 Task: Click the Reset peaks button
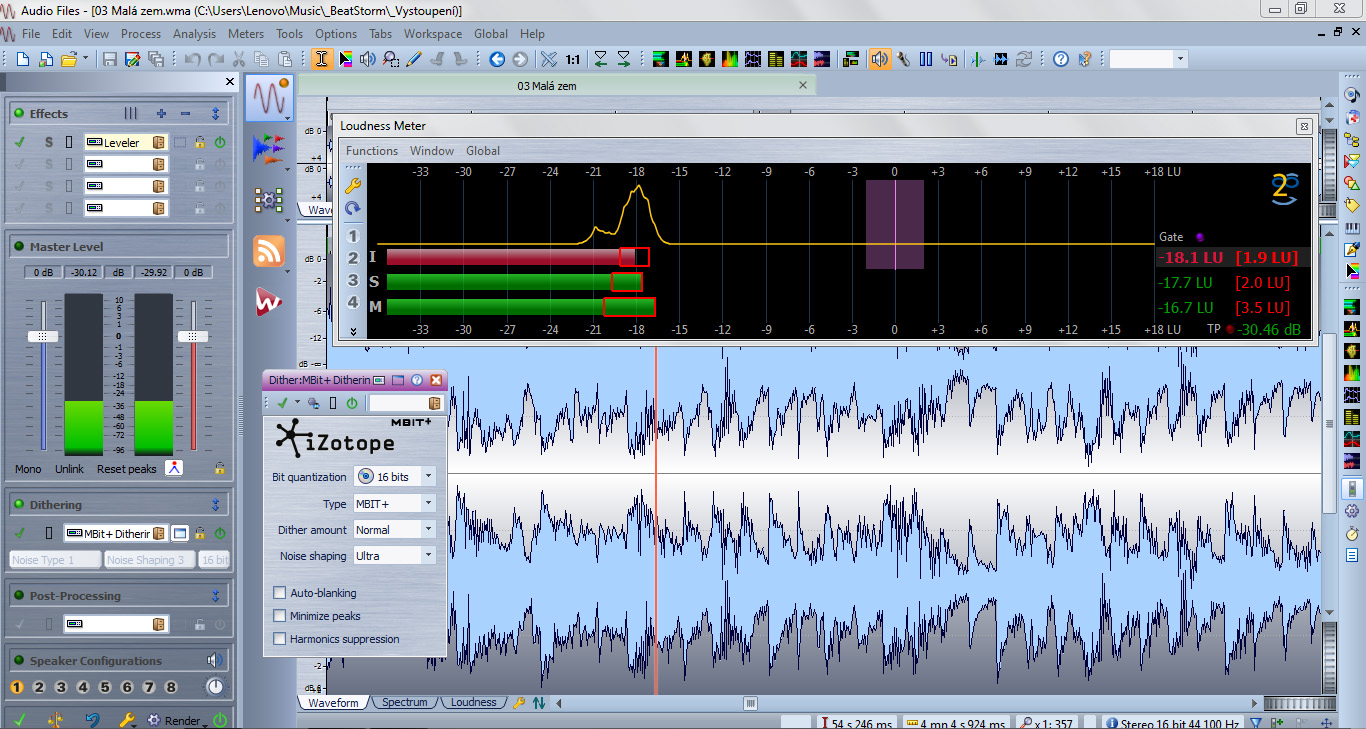(126, 469)
